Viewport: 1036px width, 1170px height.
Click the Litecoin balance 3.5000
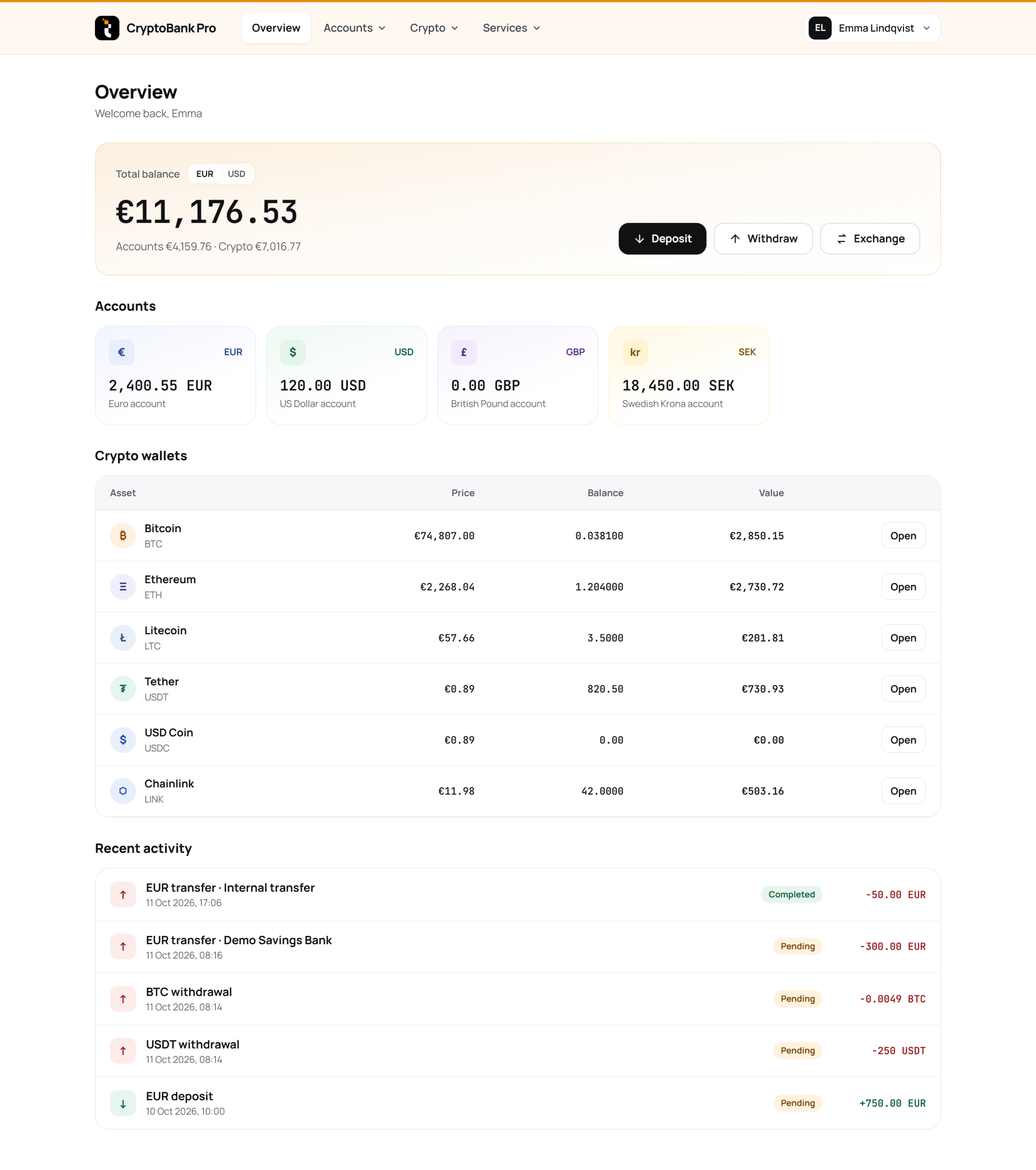pos(605,638)
